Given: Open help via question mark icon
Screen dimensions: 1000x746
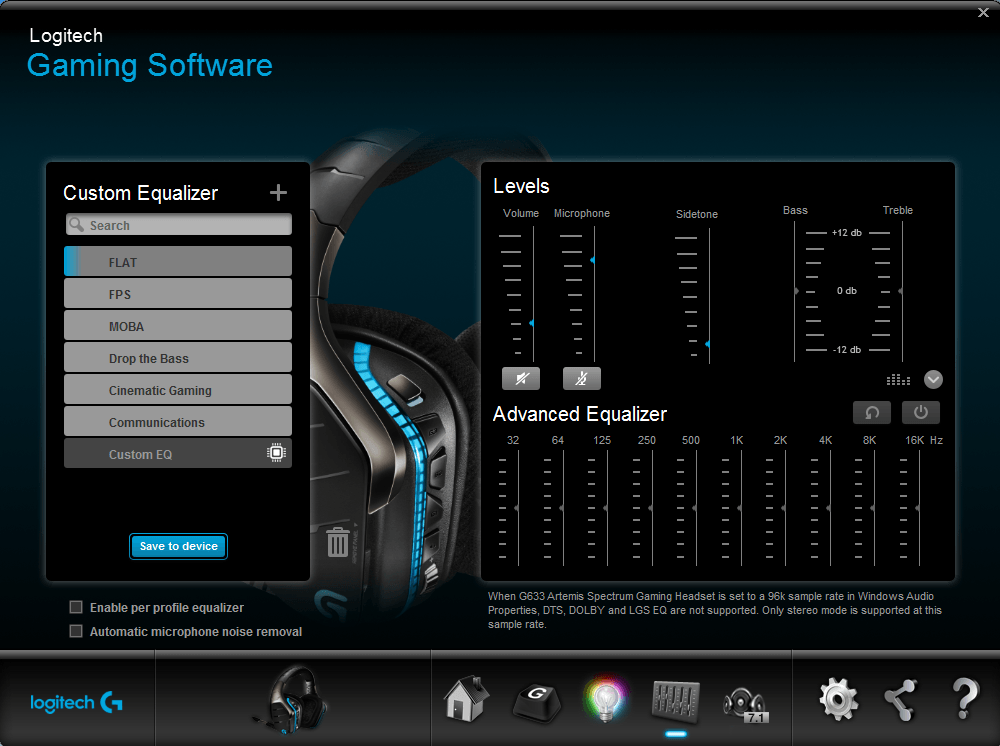Looking at the screenshot, I should click(964, 699).
